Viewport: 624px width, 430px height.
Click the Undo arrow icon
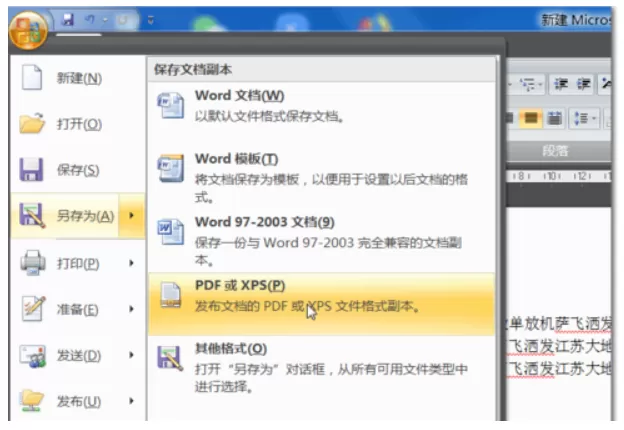click(90, 19)
